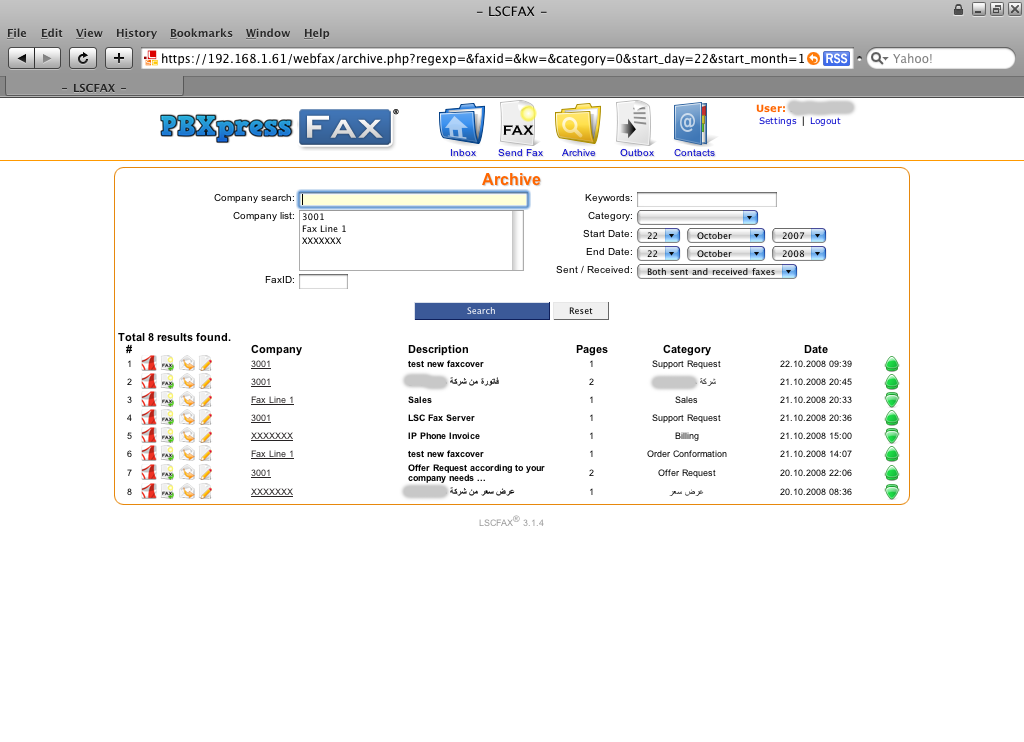This screenshot has height=742, width=1024.
Task: Click the edit pencil icon in row 3
Action: pos(205,400)
